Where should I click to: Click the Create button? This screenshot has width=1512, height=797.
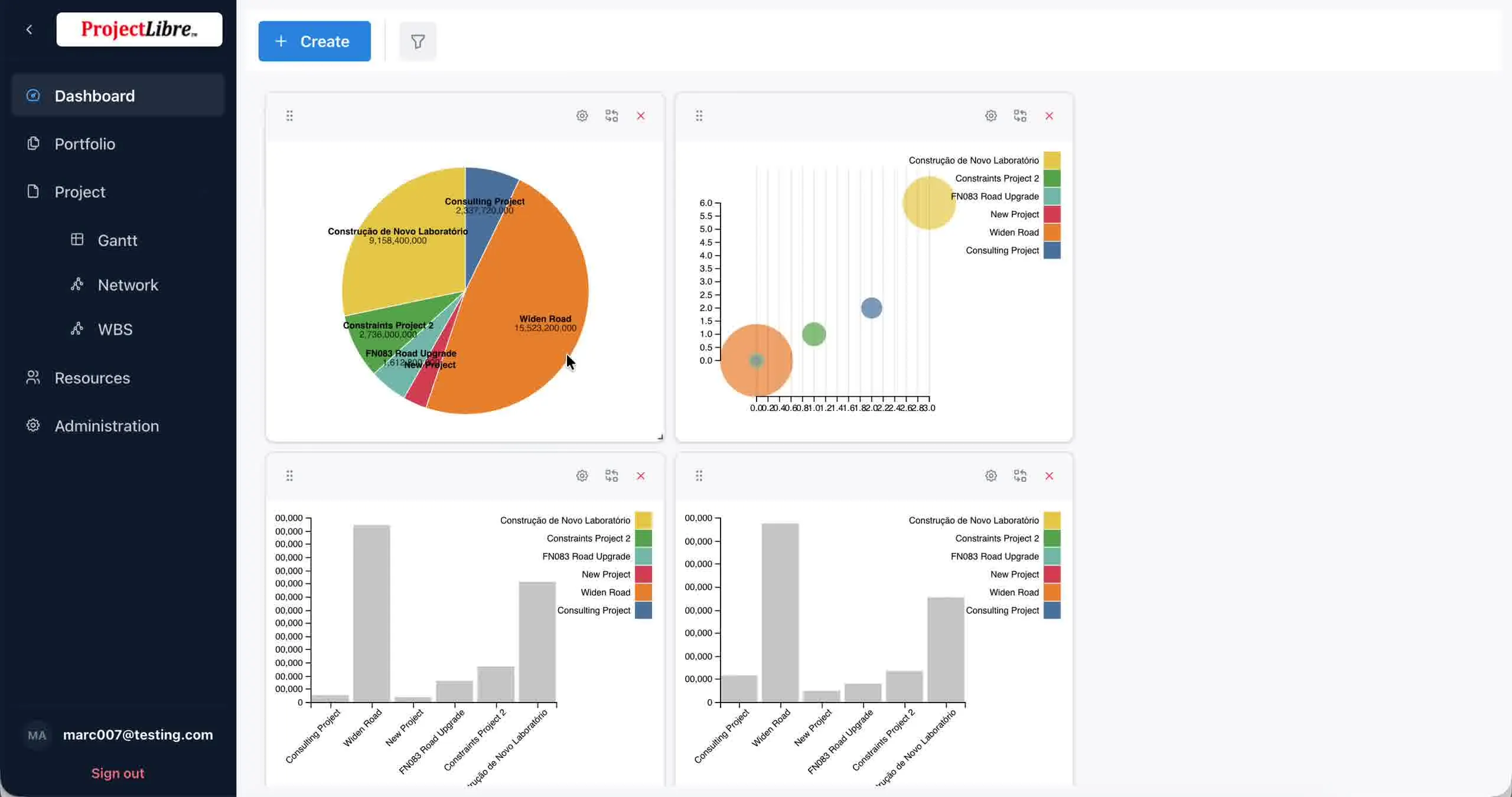point(314,41)
